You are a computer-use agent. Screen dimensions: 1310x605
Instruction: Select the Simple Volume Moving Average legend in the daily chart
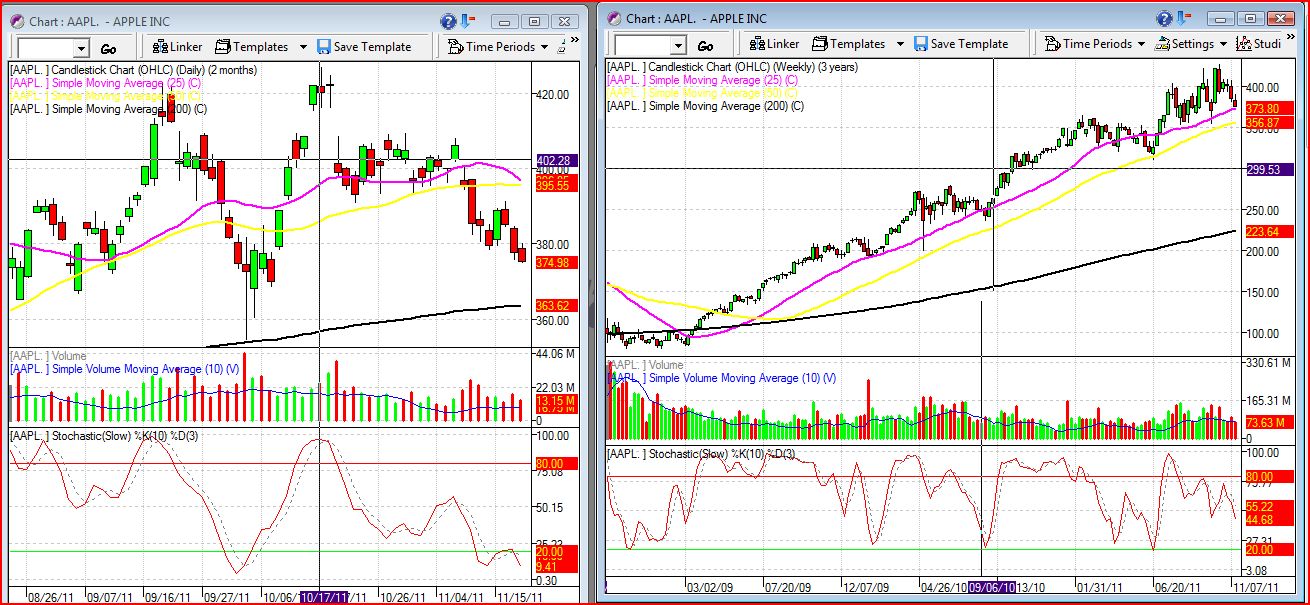(124, 369)
